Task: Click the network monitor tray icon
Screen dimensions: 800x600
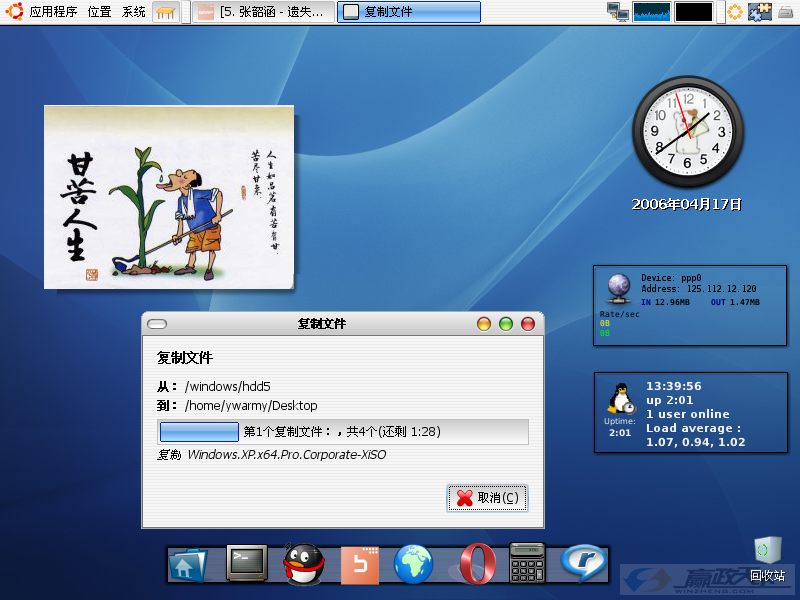Action: tap(618, 12)
